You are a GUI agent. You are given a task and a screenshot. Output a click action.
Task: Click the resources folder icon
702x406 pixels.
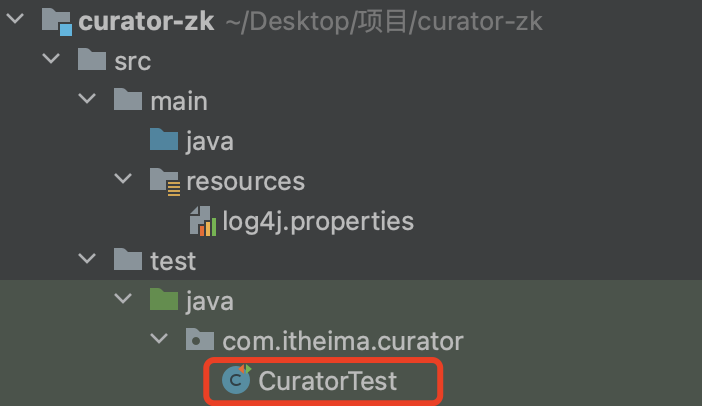click(164, 181)
